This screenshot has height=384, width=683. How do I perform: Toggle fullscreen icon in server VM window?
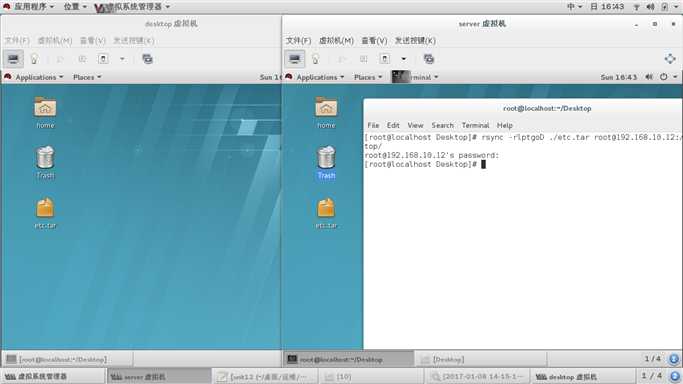click(670, 58)
